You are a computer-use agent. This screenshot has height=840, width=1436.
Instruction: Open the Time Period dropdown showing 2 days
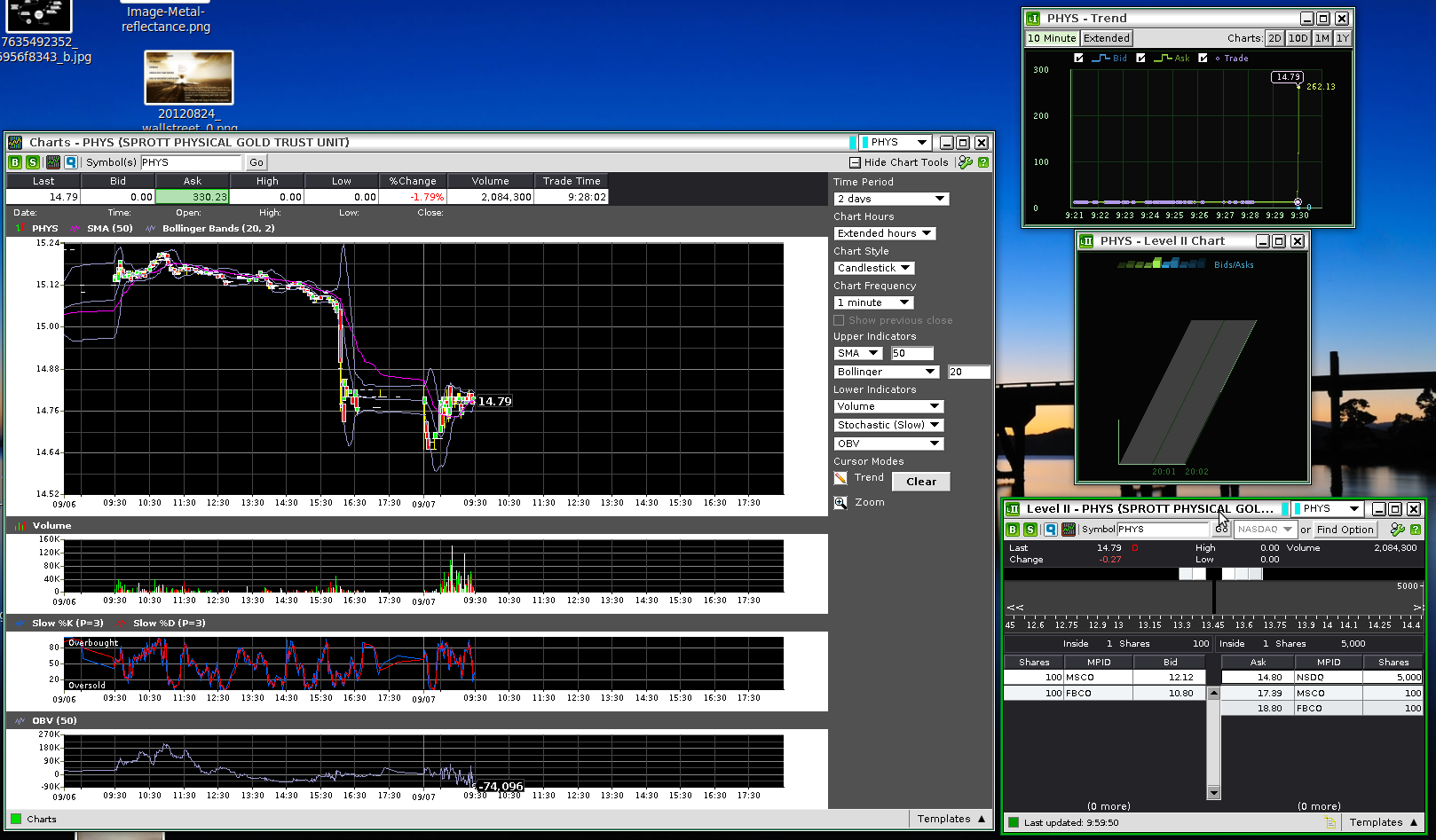891,199
